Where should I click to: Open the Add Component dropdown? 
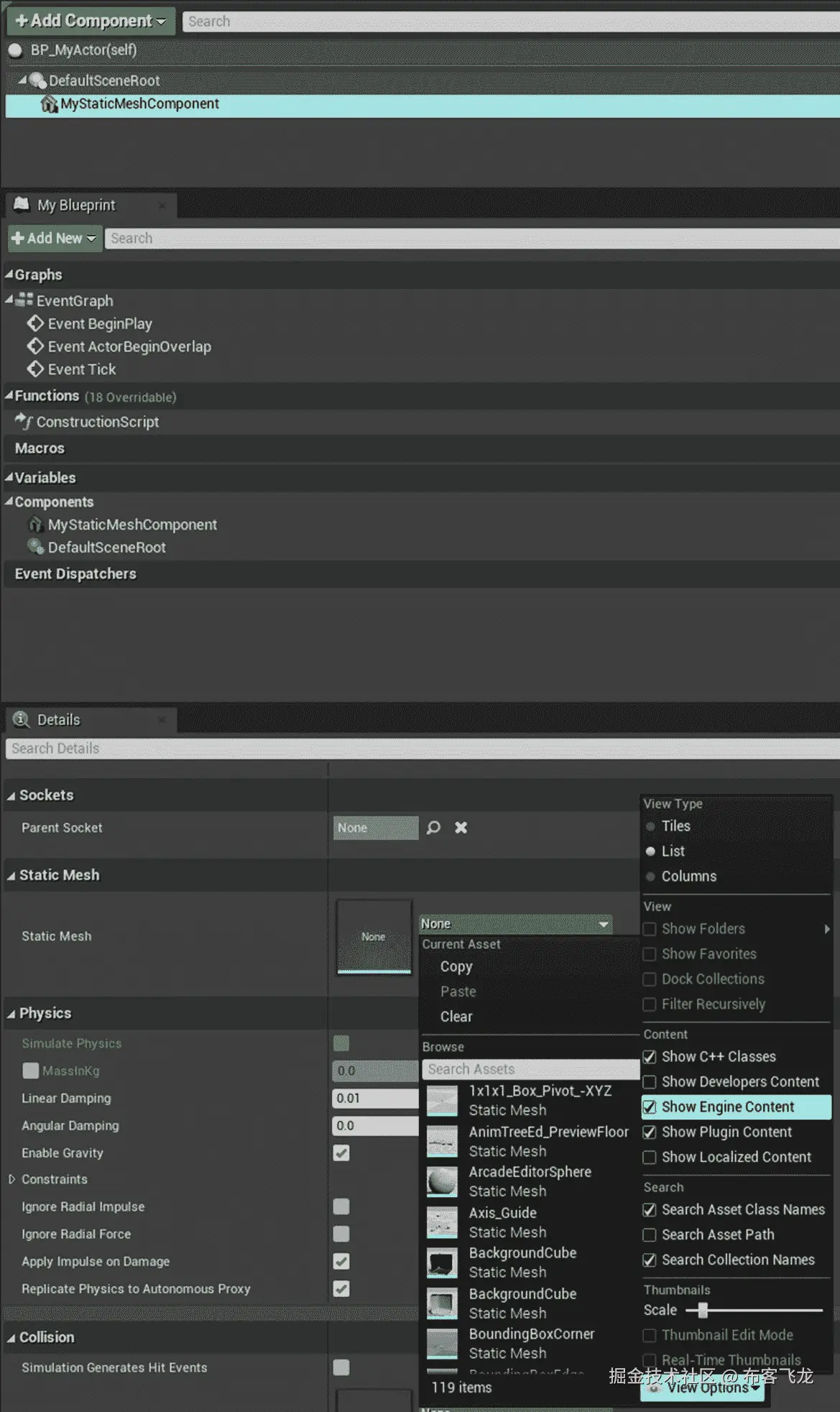[91, 21]
